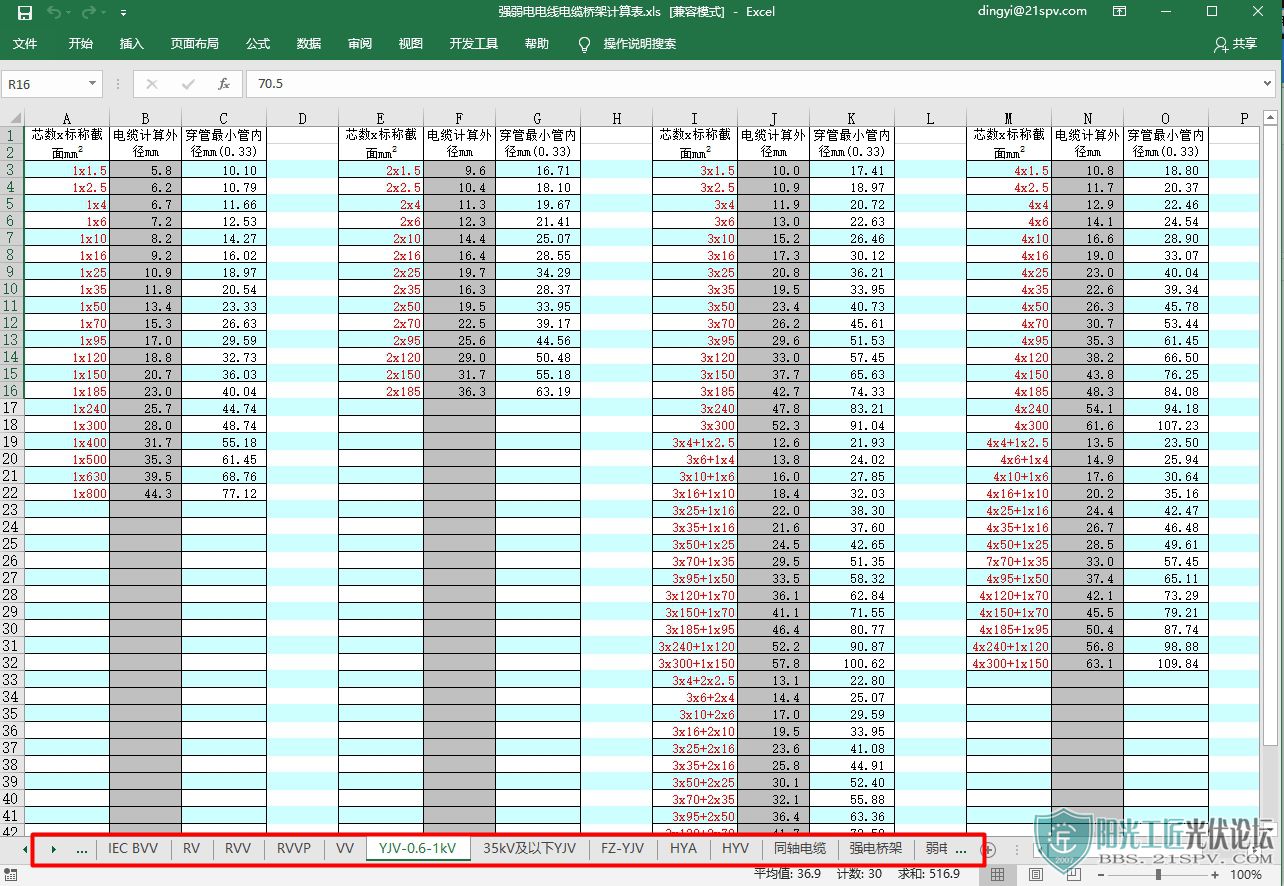Click the Save icon in title bar
The width and height of the screenshot is (1284, 886).
coord(25,12)
